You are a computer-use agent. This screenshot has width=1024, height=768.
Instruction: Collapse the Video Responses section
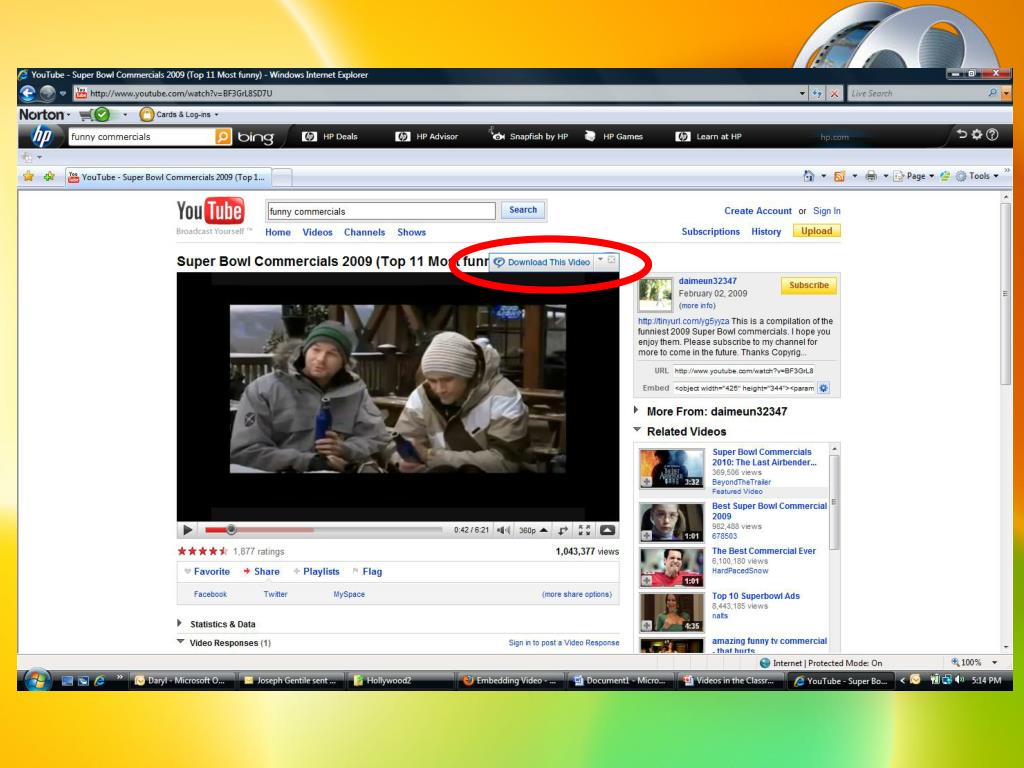[180, 642]
